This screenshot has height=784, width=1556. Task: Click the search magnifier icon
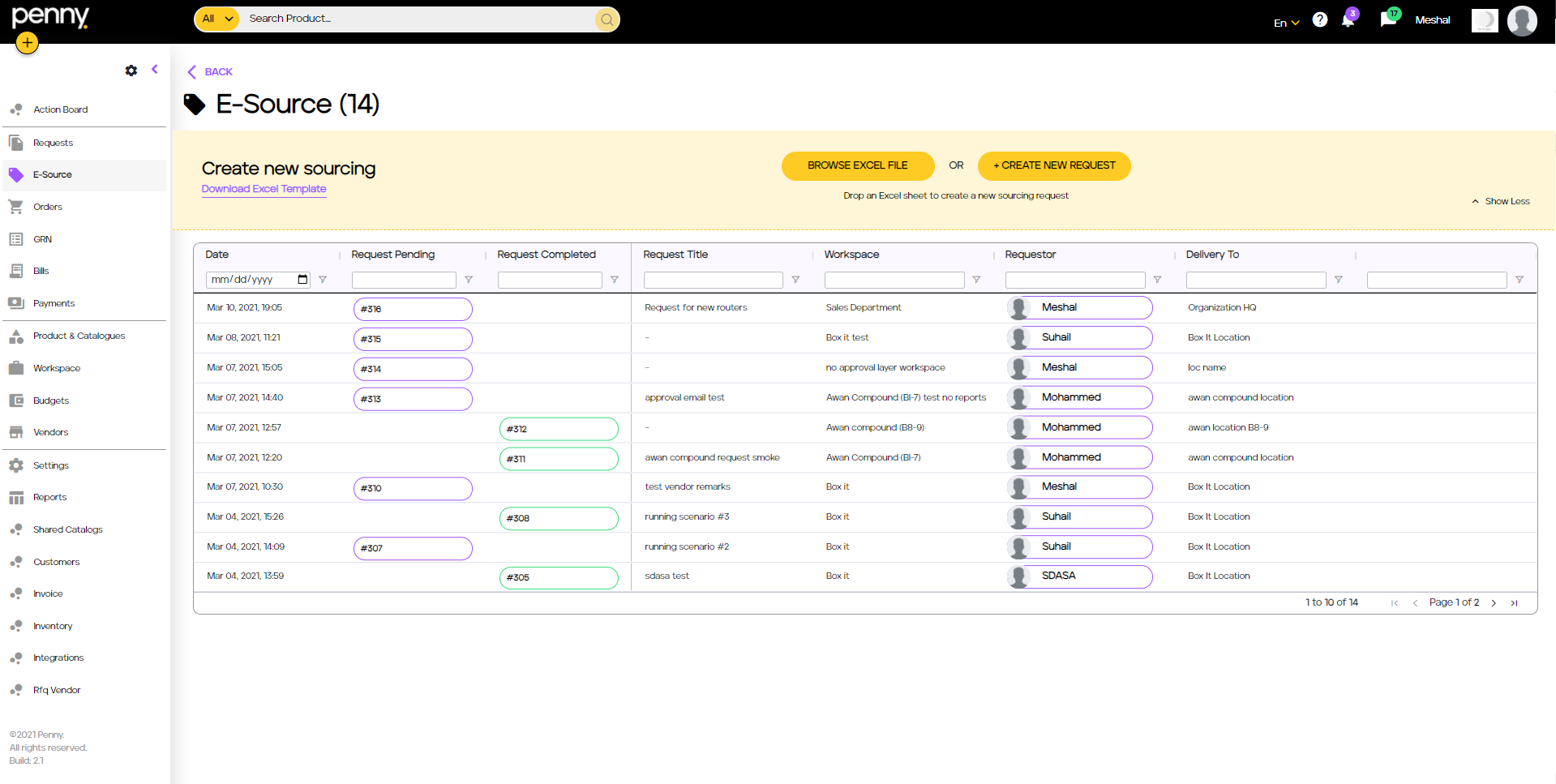607,19
